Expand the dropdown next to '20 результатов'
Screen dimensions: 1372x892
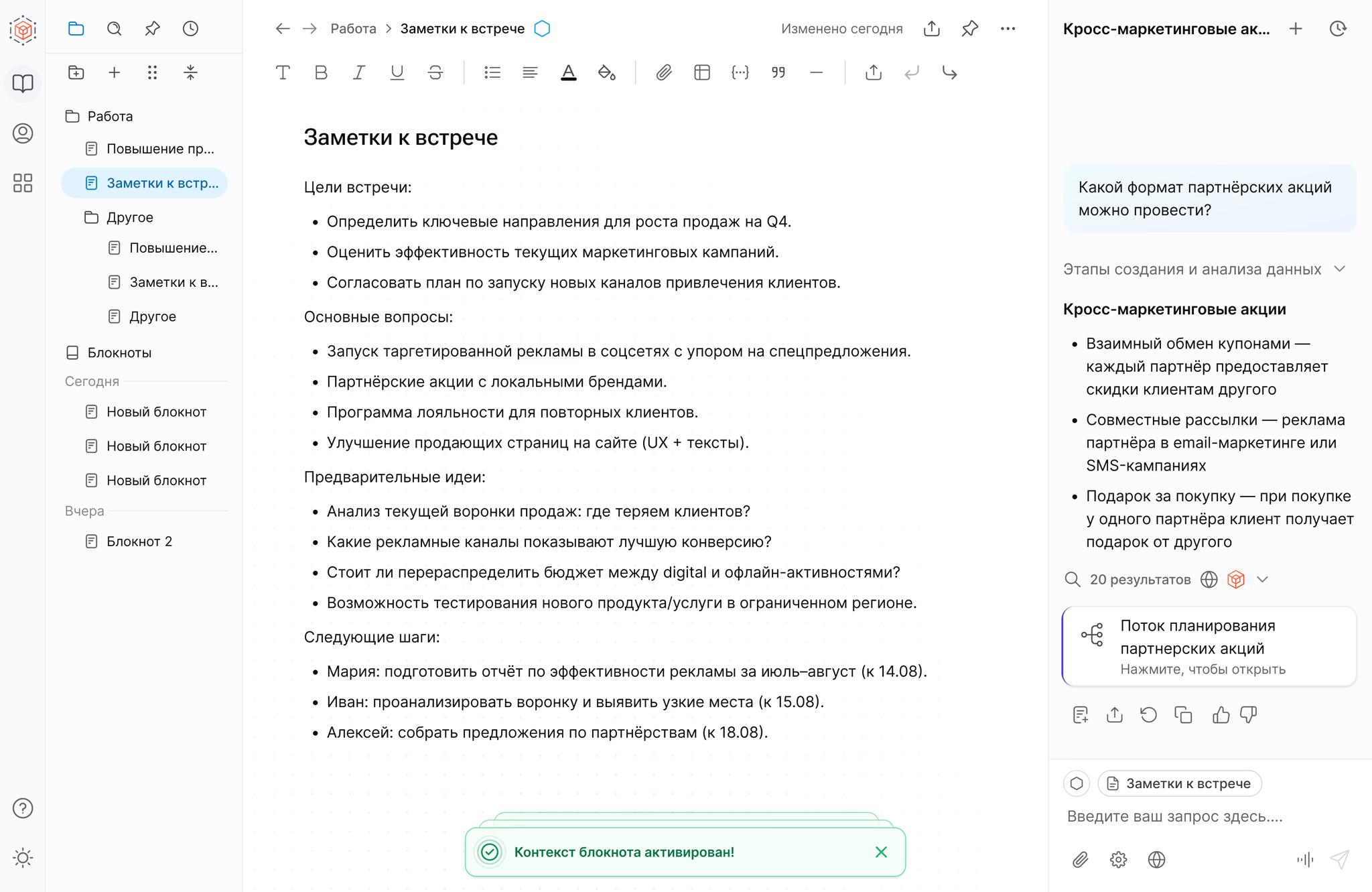[1263, 579]
